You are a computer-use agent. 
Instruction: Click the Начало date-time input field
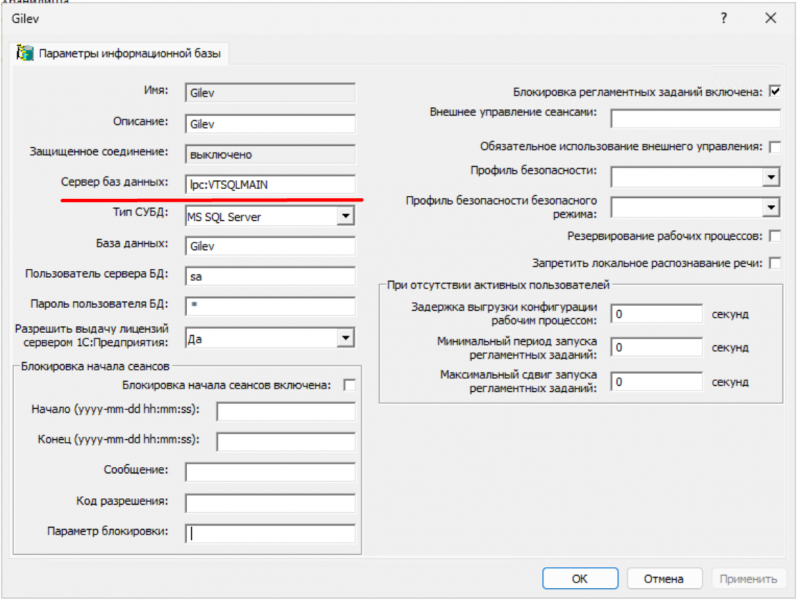tap(286, 411)
